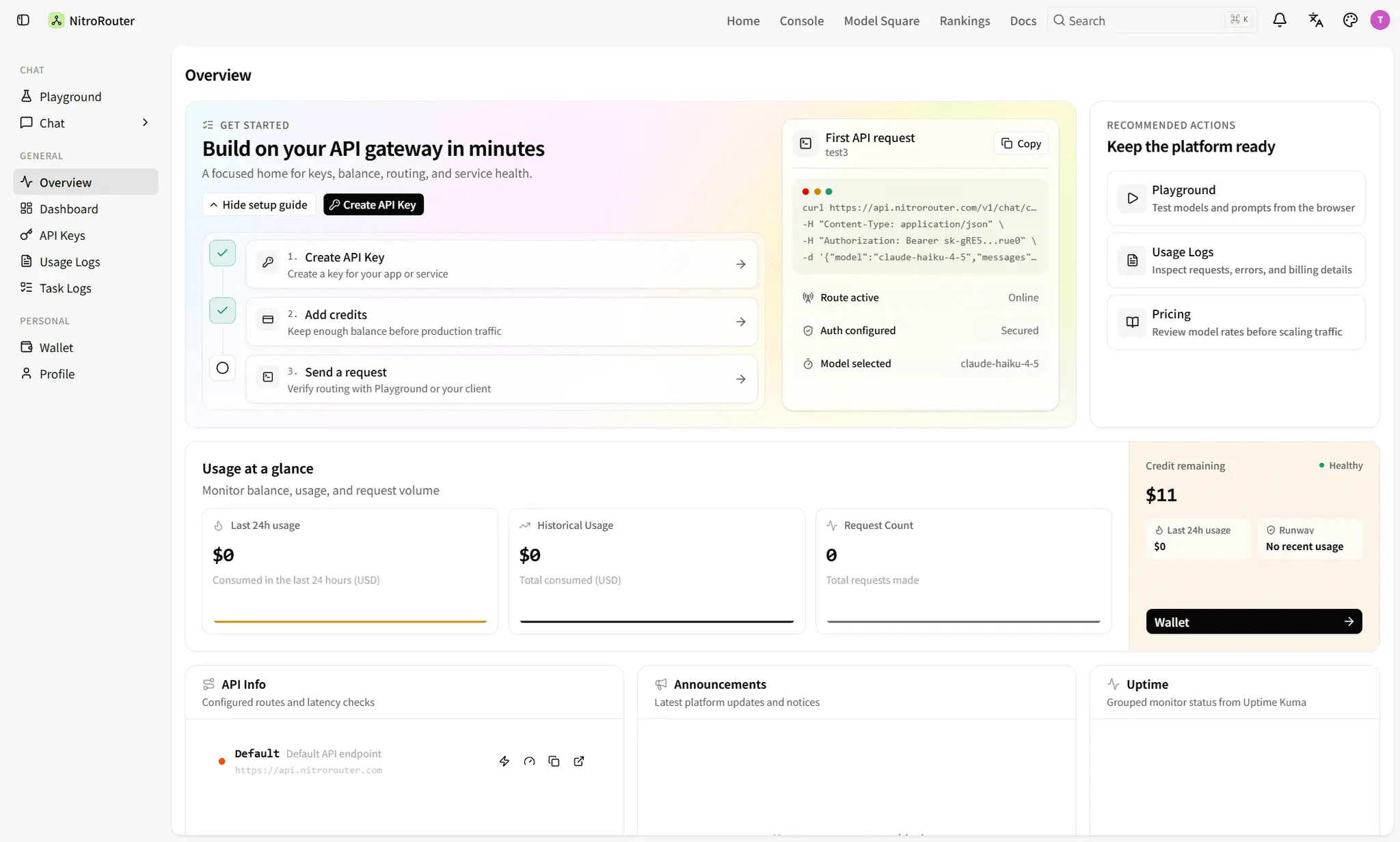Viewport: 1400px width, 842px height.
Task: Click the claude-haiku-4-5 model value
Action: point(999,364)
